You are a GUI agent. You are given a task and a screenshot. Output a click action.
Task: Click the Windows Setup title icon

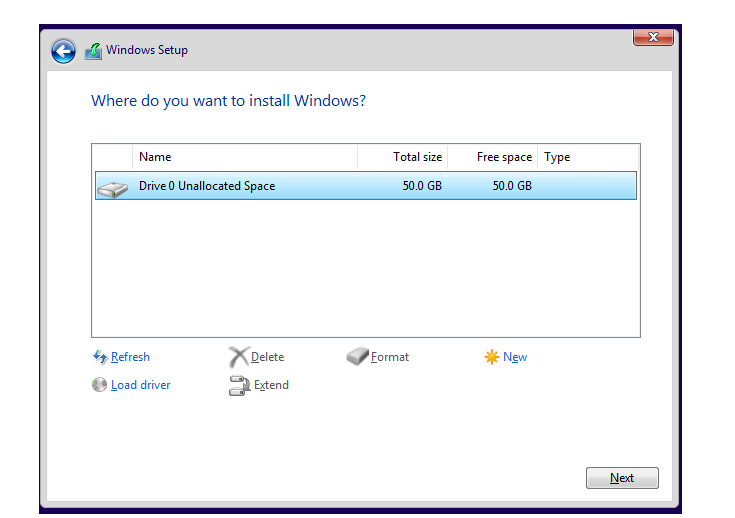(x=93, y=51)
